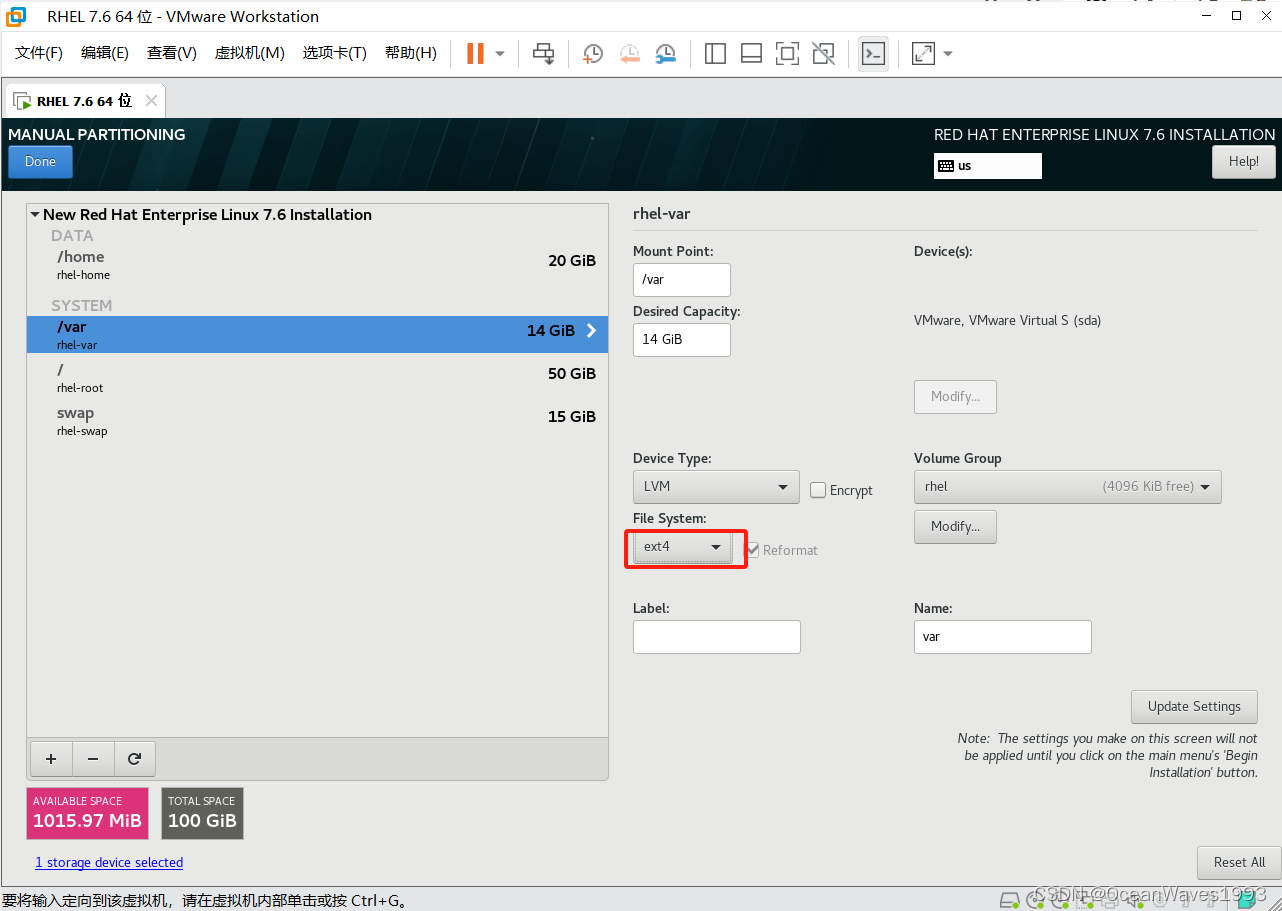Click the Done button

[x=40, y=162]
